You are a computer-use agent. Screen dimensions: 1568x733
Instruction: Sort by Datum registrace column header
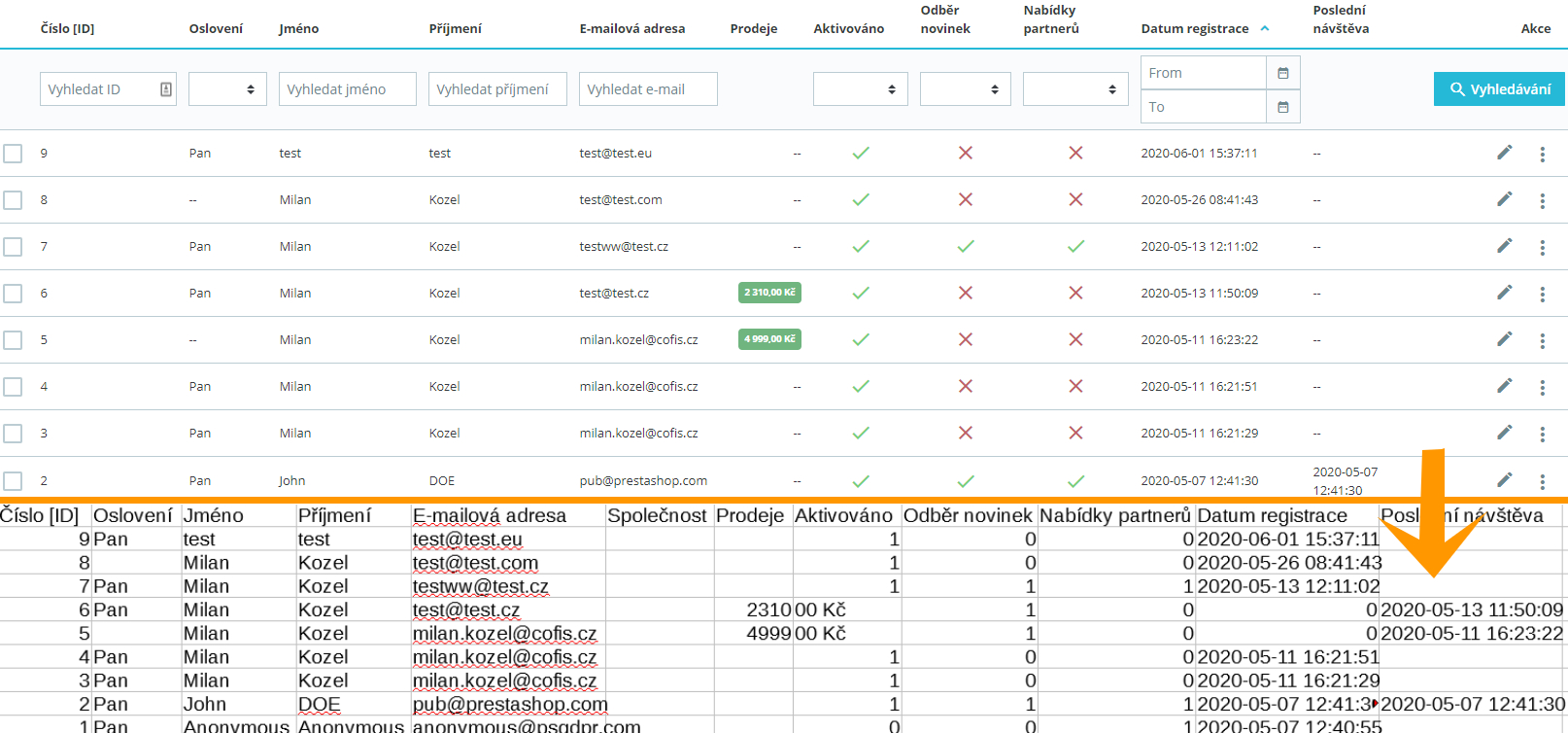[x=1195, y=28]
